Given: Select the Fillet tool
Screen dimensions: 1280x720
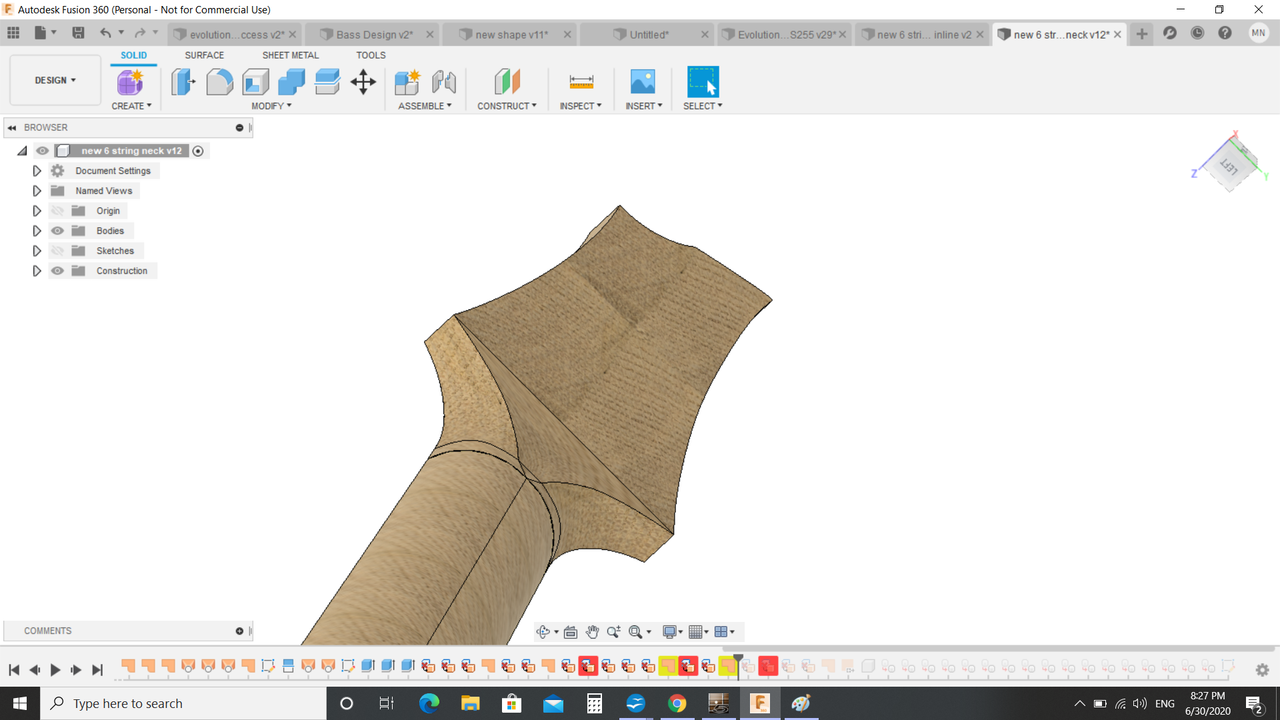Looking at the screenshot, I should (220, 81).
